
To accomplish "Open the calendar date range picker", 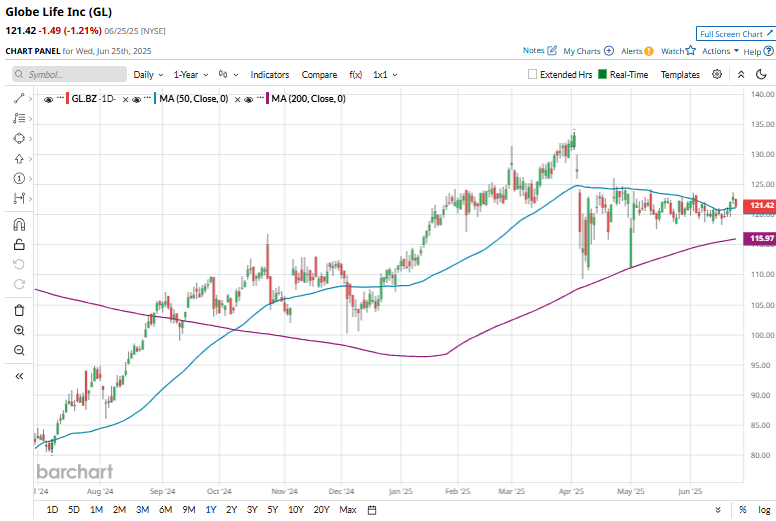I will 372,510.
